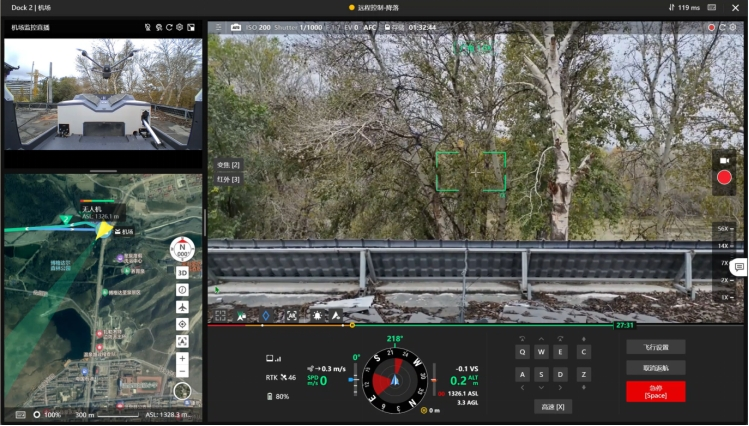Image resolution: width=749 pixels, height=426 pixels.
Task: Open the chat message side panel icon
Action: click(739, 267)
